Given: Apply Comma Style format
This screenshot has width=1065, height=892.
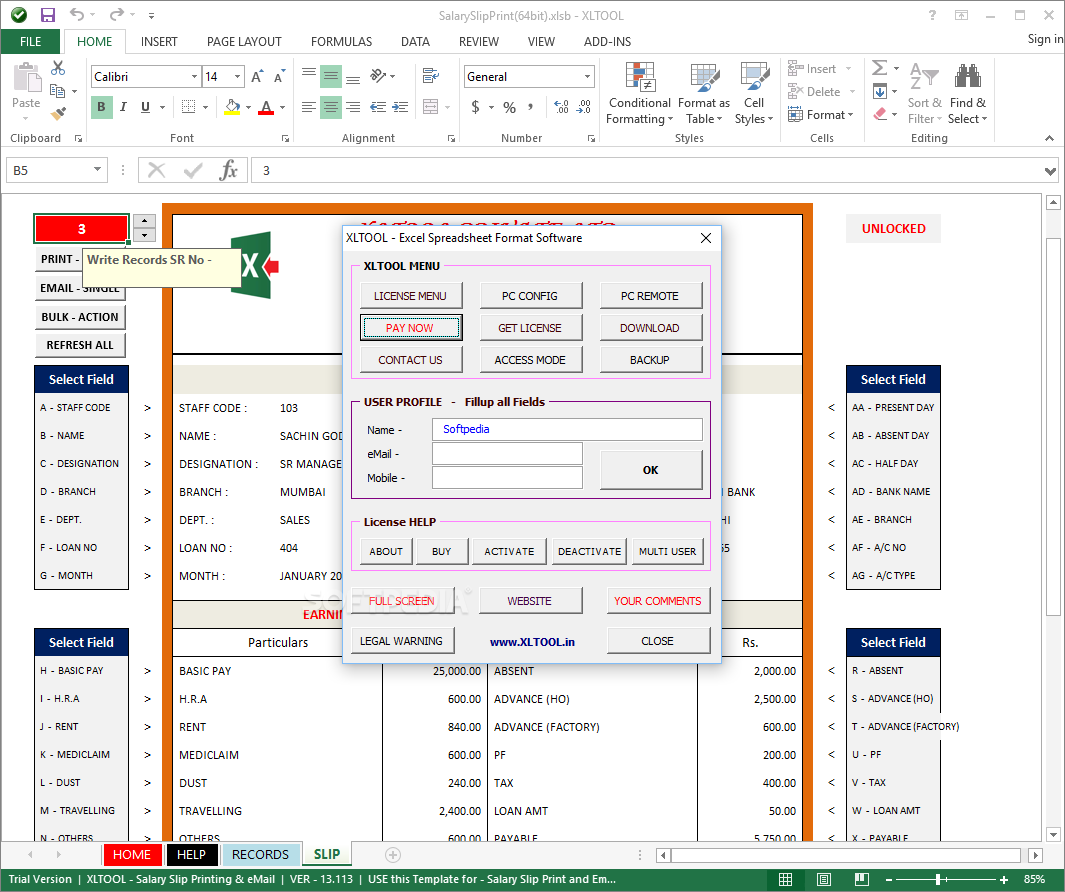Looking at the screenshot, I should pos(530,107).
